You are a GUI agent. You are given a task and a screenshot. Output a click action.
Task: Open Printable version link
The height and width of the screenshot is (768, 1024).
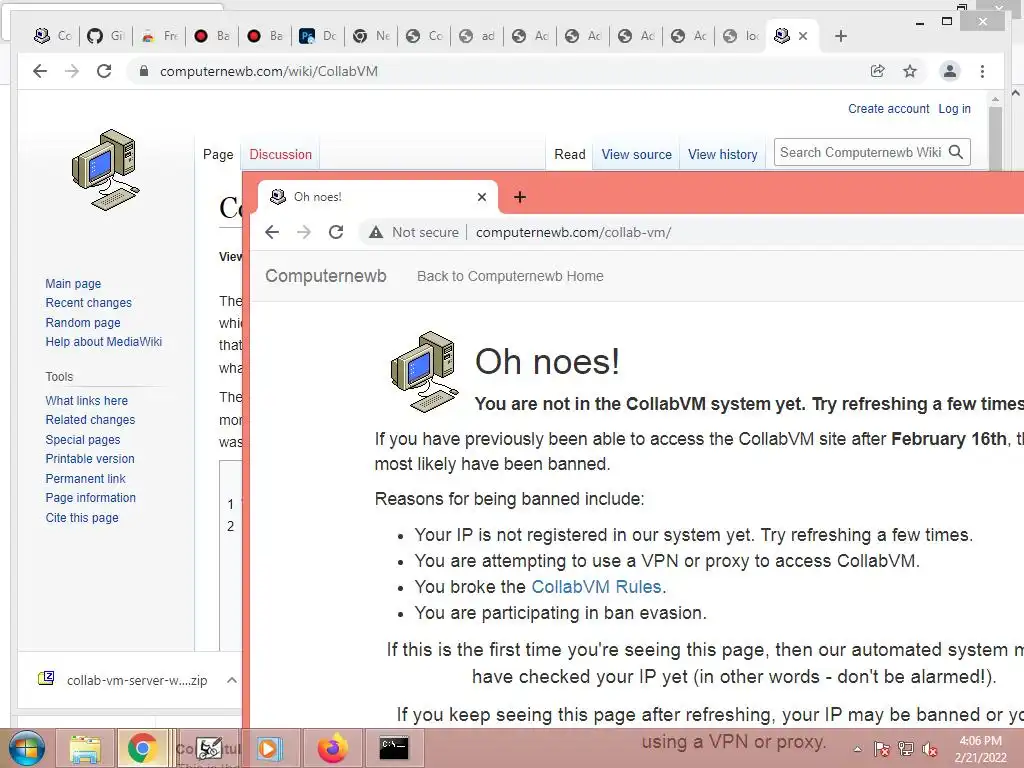(x=89, y=459)
